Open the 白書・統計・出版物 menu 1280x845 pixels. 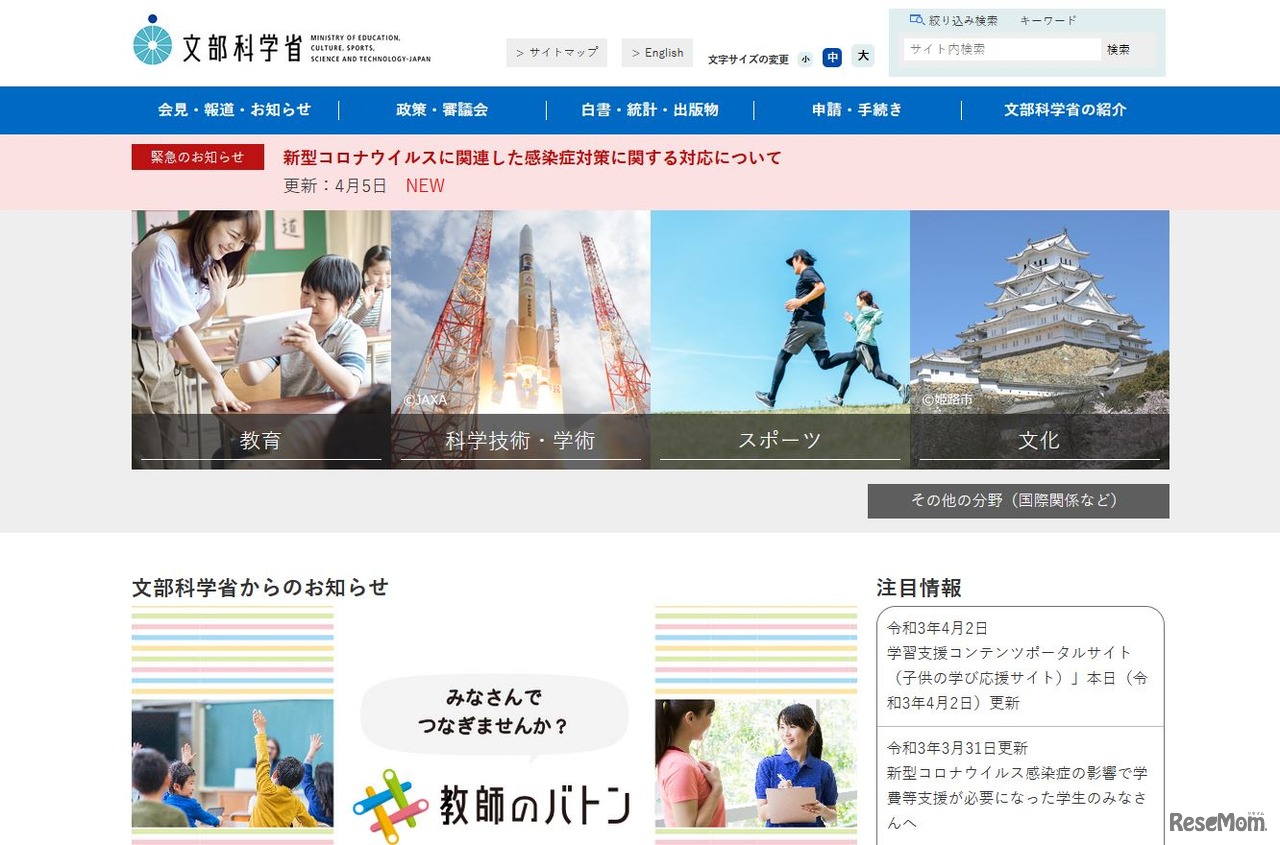tap(650, 110)
